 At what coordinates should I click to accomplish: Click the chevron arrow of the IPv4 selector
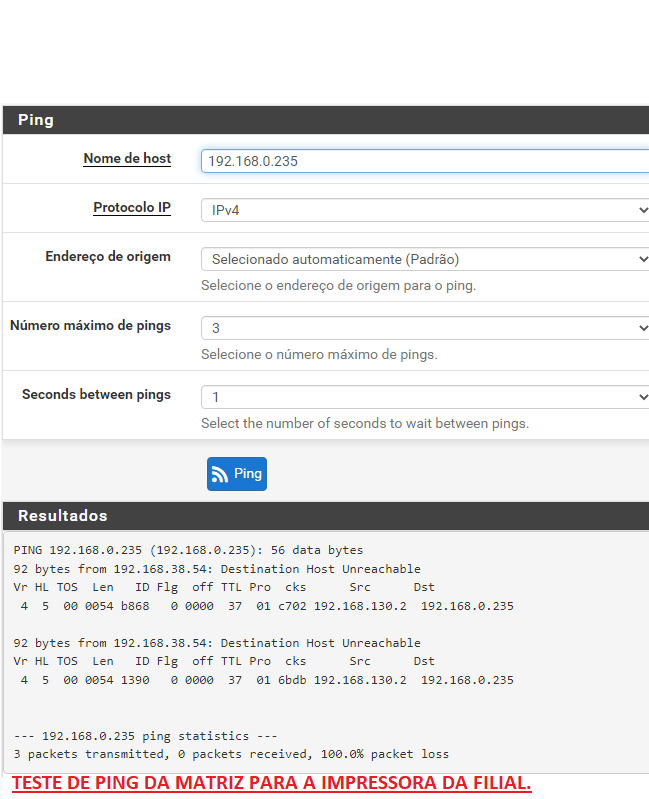[x=643, y=210]
